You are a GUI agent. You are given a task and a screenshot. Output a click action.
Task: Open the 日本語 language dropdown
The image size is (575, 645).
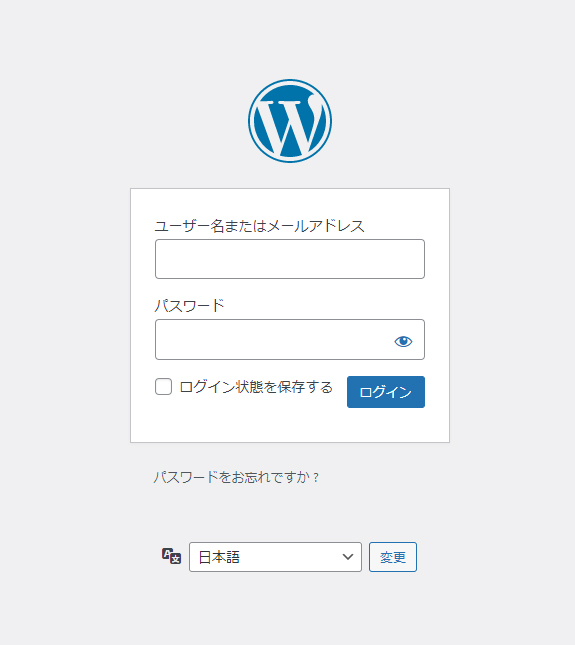pos(275,557)
